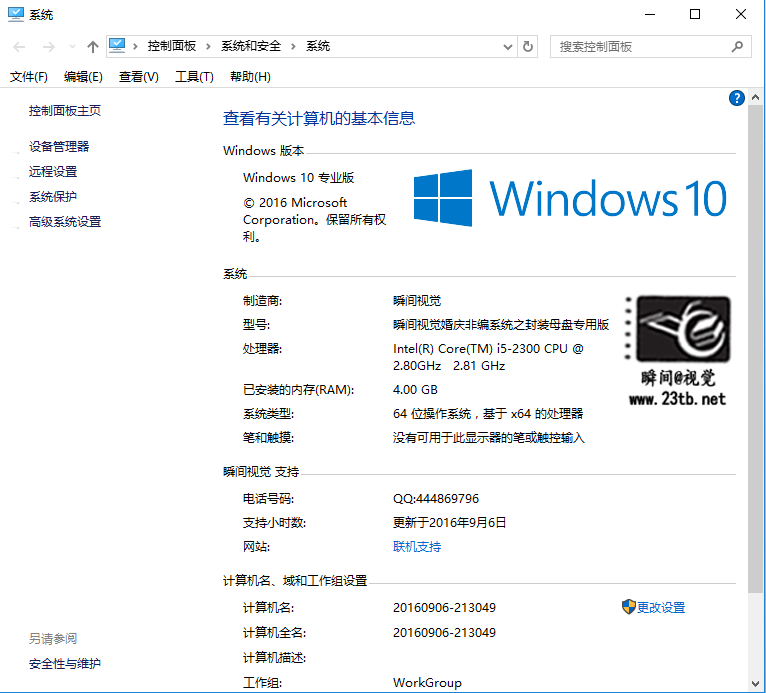Image resolution: width=766 pixels, height=693 pixels.
Task: Open the 工具(T) menu
Action: [194, 77]
